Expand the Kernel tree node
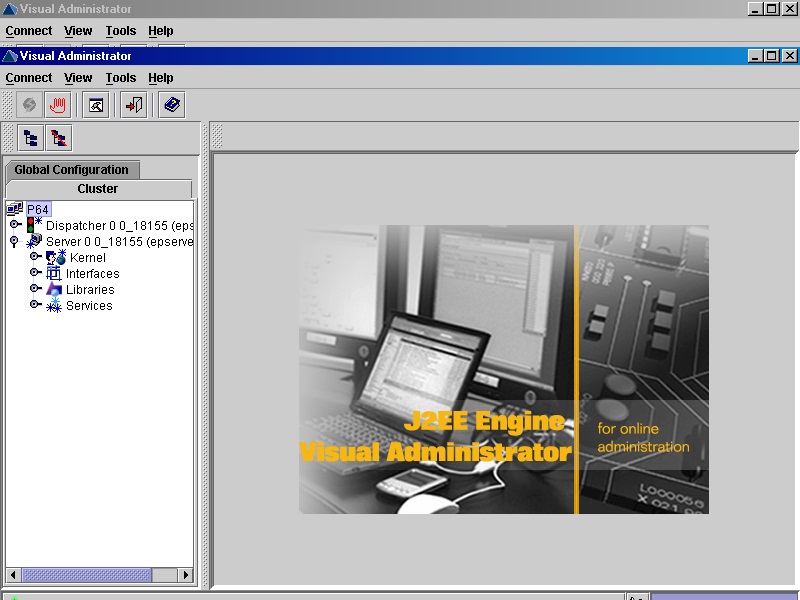This screenshot has width=800, height=600. pyautogui.click(x=35, y=256)
